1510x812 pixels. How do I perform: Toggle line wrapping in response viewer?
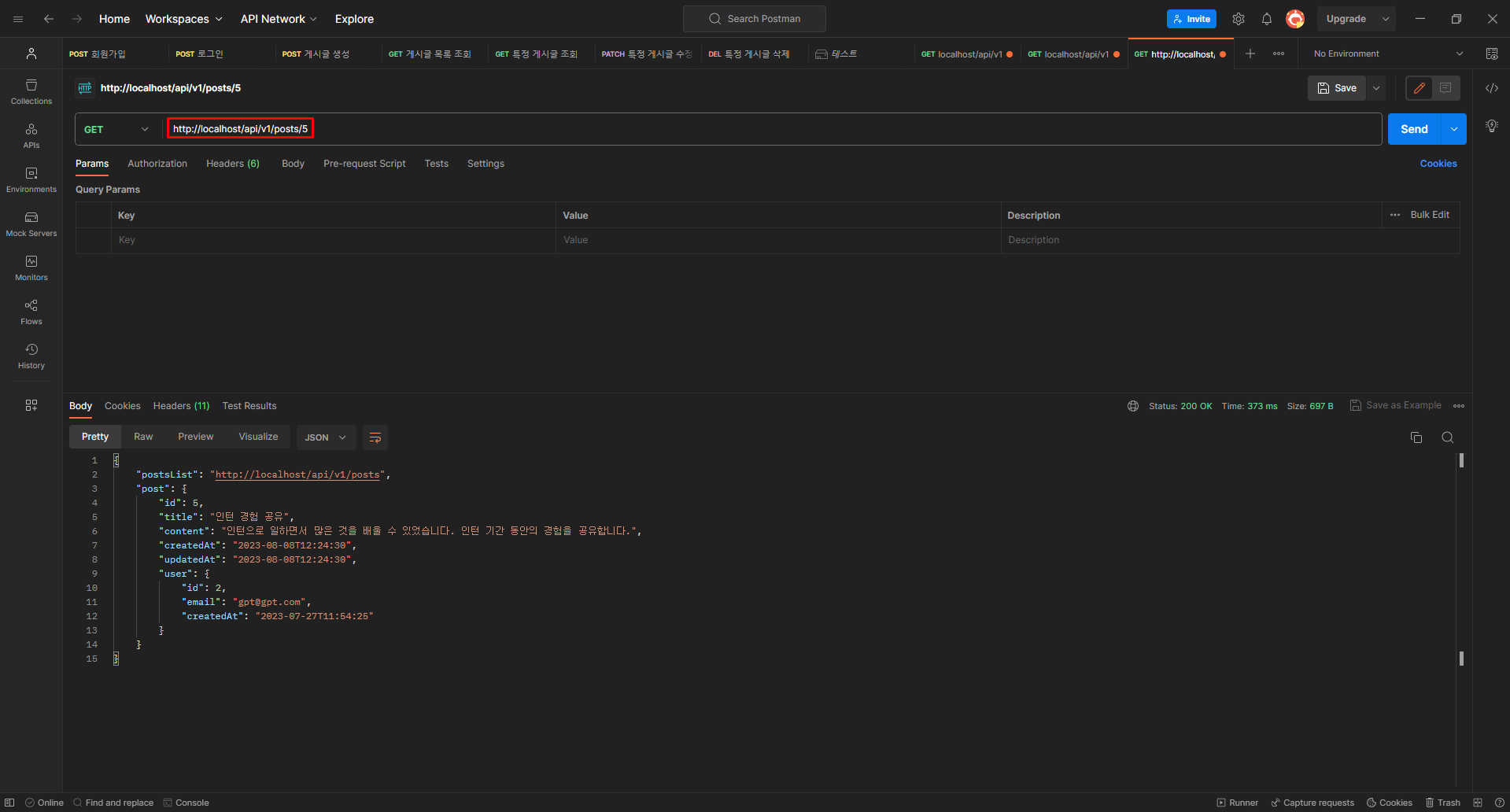coord(375,437)
